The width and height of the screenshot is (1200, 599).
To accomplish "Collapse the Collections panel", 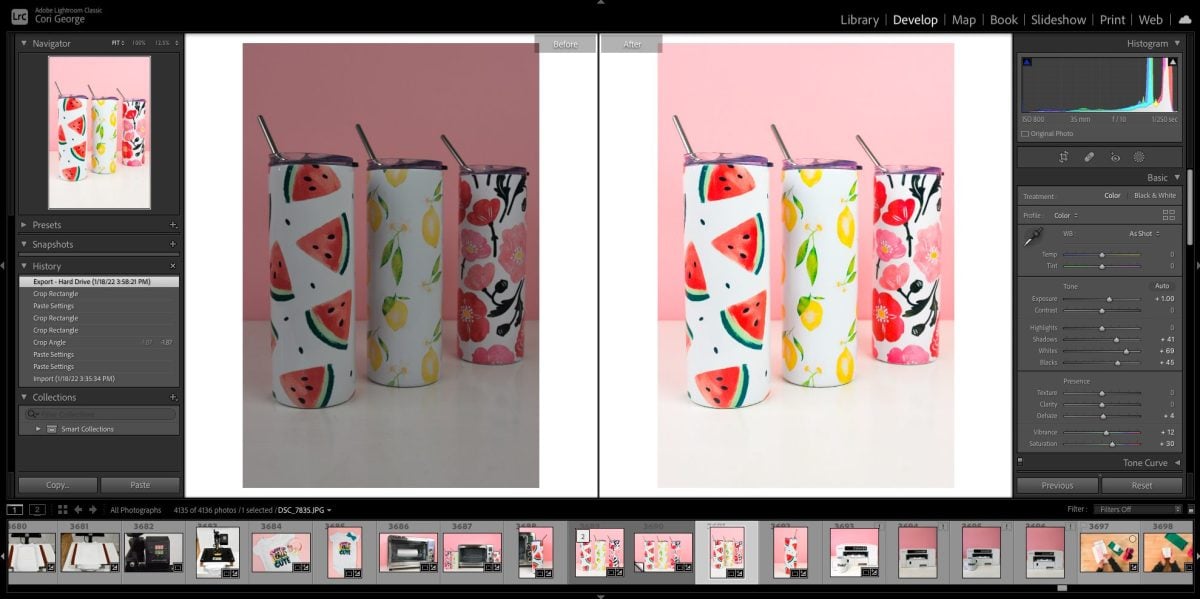I will point(24,397).
